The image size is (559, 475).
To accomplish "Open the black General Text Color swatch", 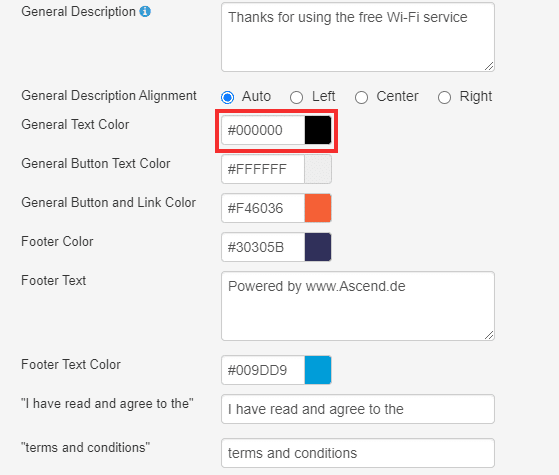I will point(318,130).
